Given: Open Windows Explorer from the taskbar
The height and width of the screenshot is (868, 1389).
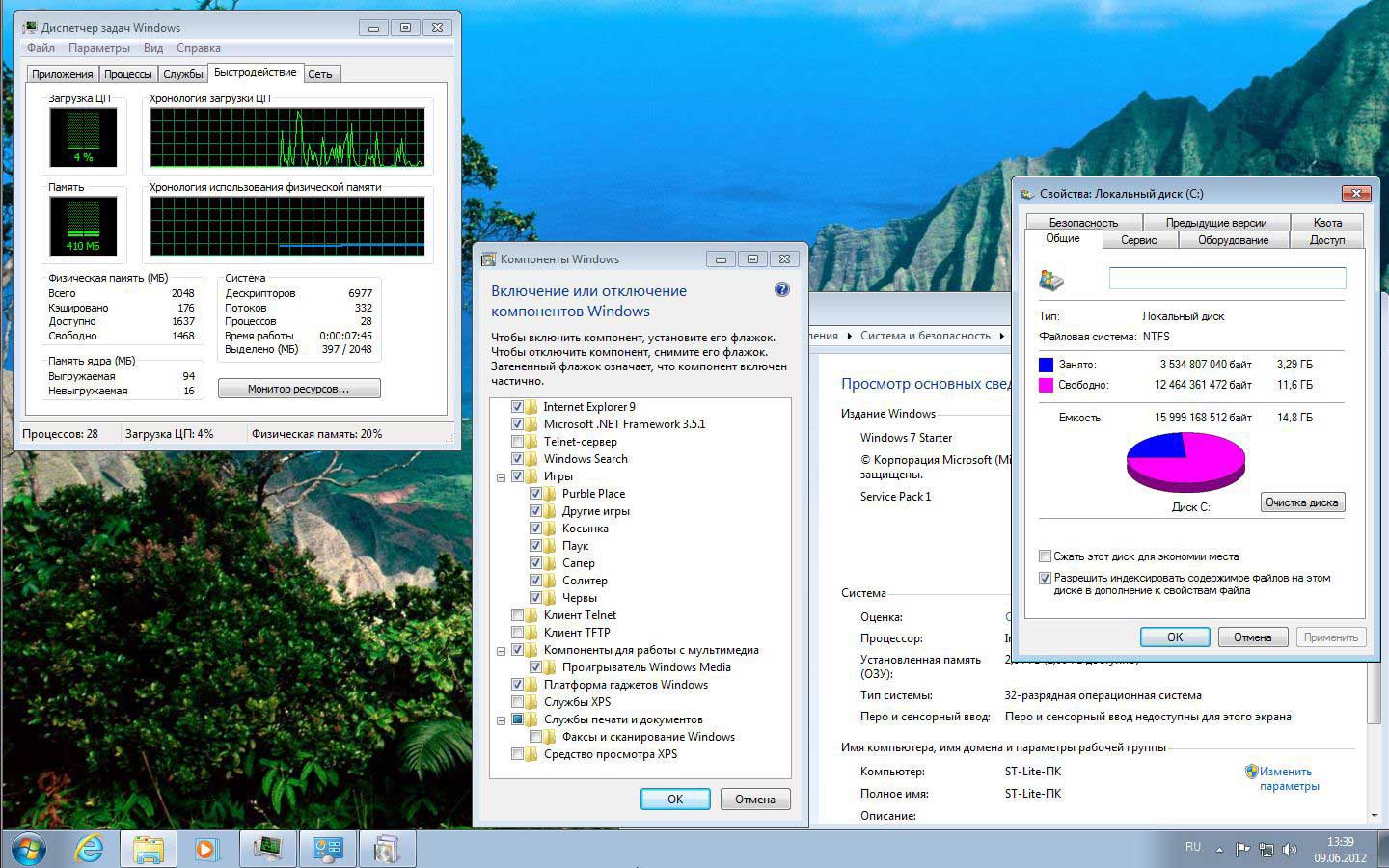Looking at the screenshot, I should click(x=148, y=849).
